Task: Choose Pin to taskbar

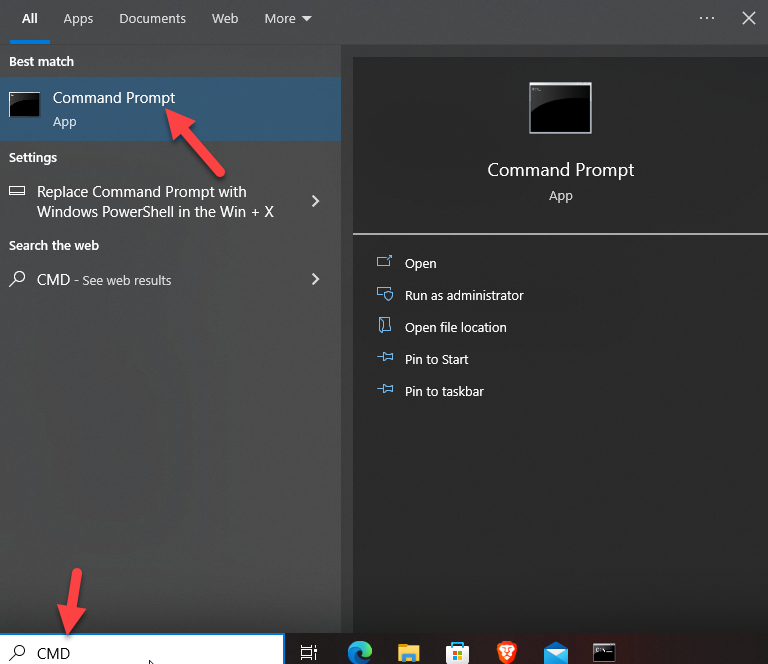Action: [x=444, y=391]
